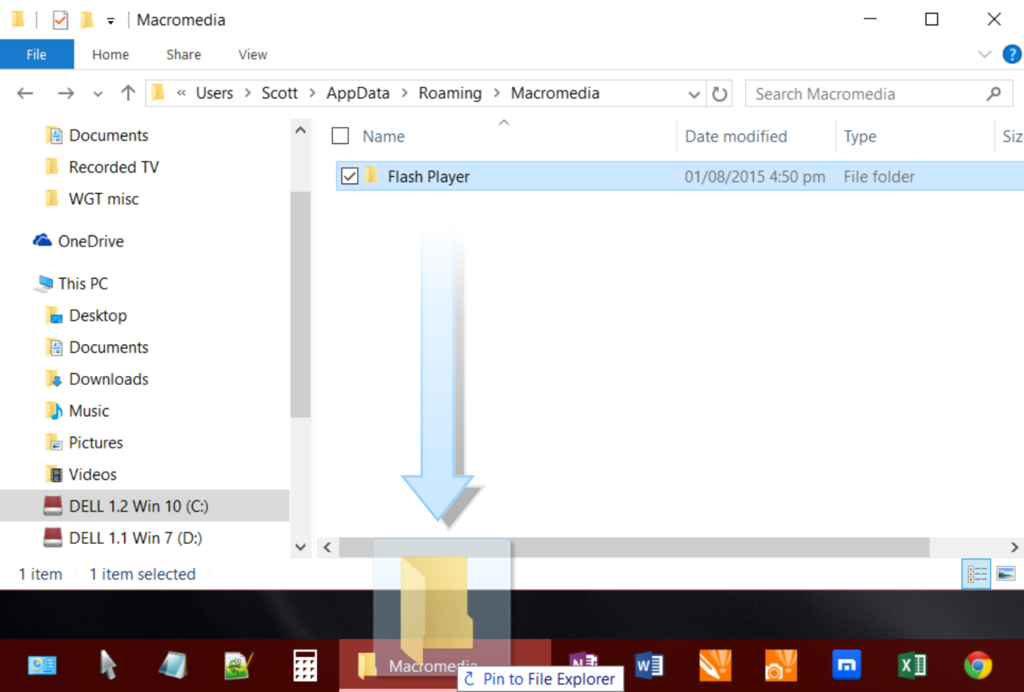Open the Customize Quick Access Toolbar dropdown
The height and width of the screenshot is (692, 1024).
(111, 22)
